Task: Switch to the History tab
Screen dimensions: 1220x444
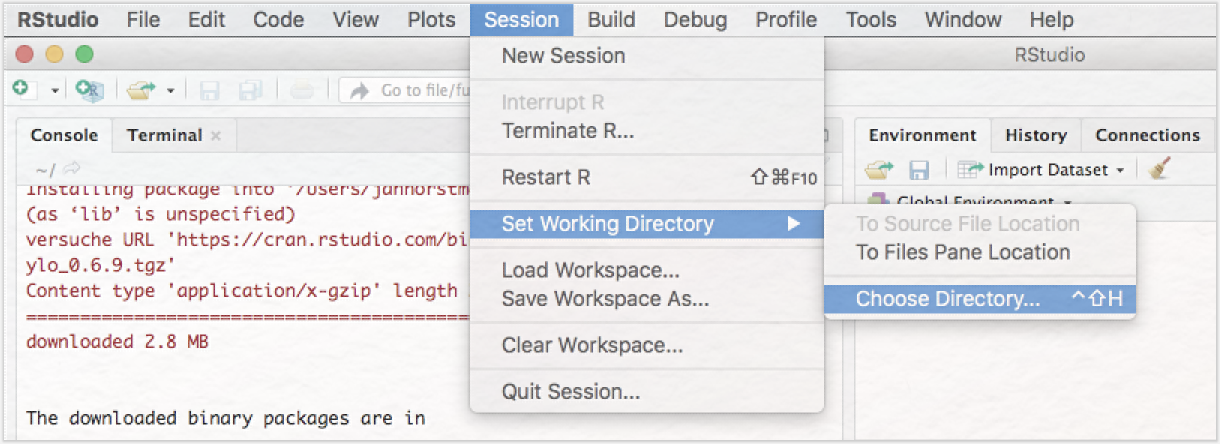Action: (1036, 135)
